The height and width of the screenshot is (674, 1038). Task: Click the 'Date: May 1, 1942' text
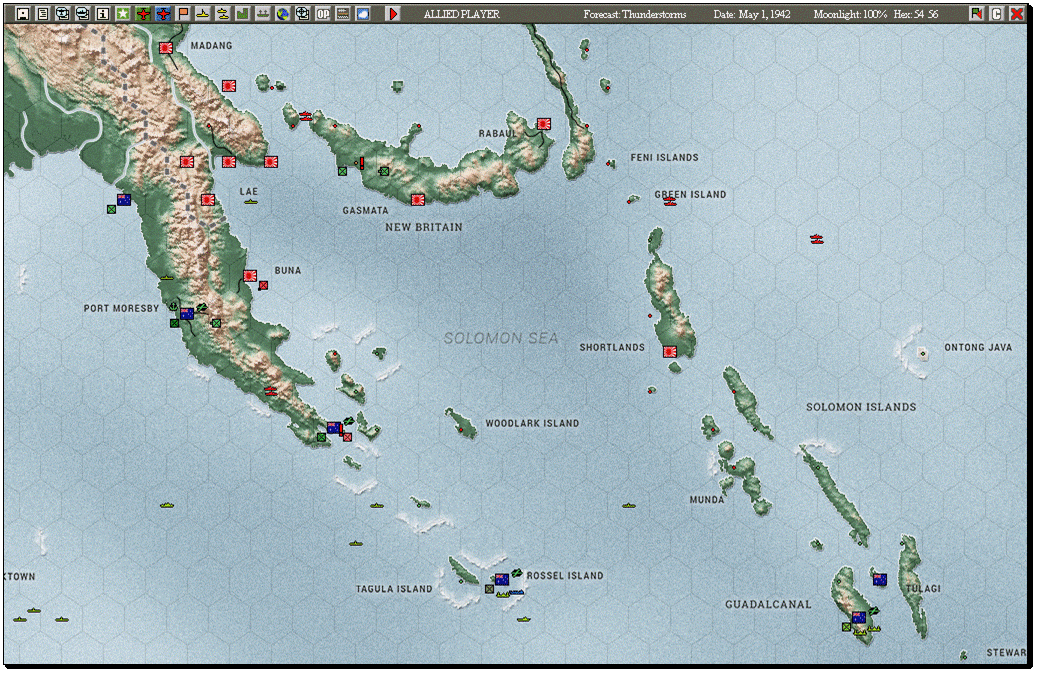click(x=752, y=14)
